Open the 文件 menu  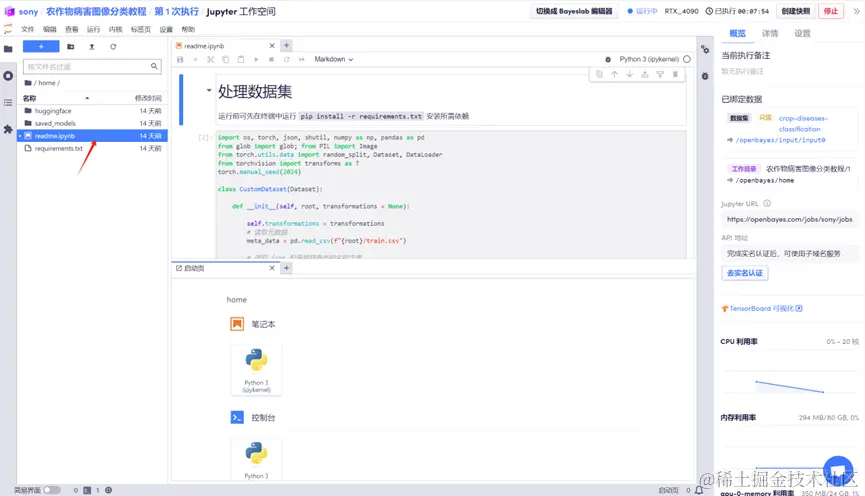point(28,29)
